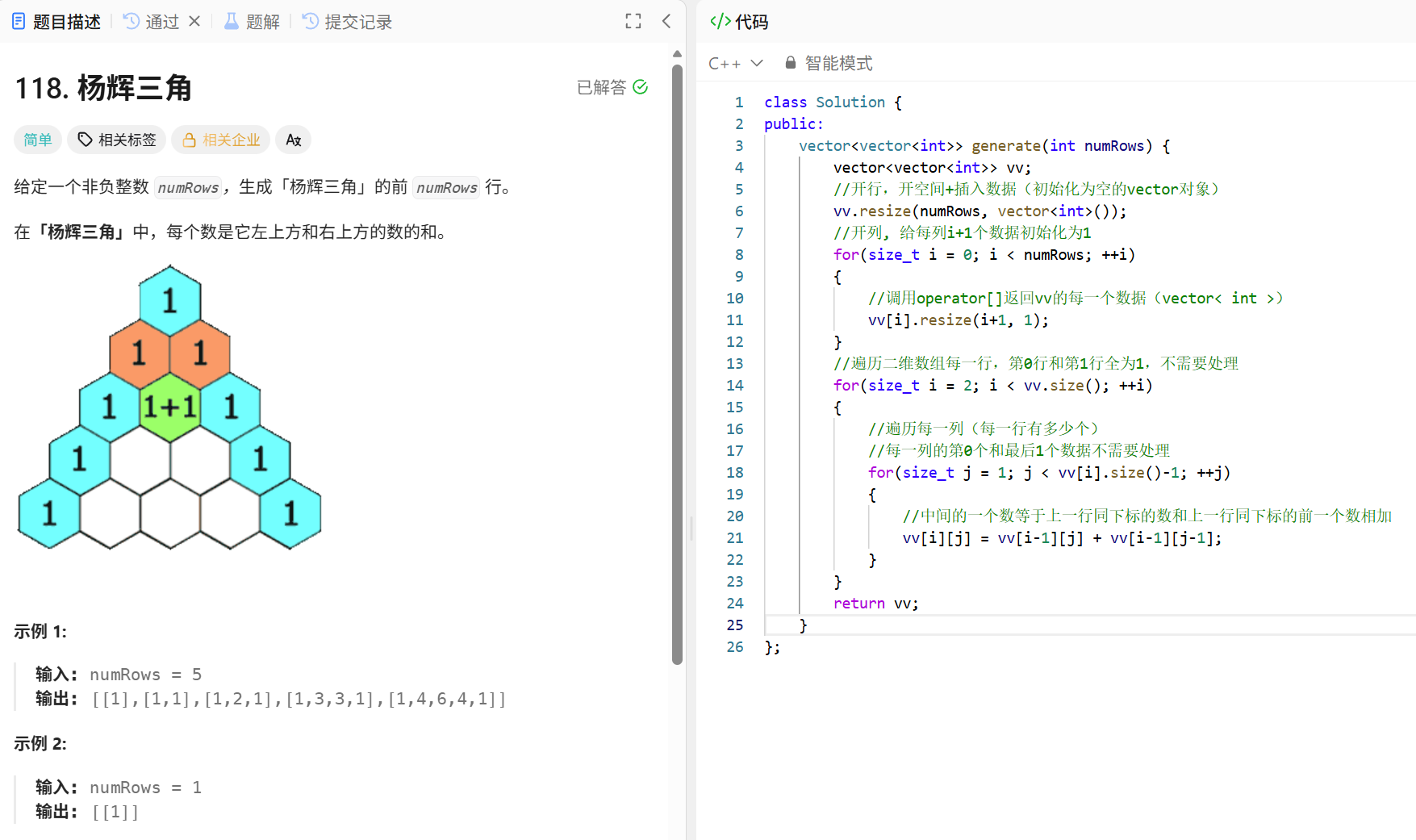Open the 提交记录 tab
Image resolution: width=1416 pixels, height=840 pixels.
tap(356, 21)
